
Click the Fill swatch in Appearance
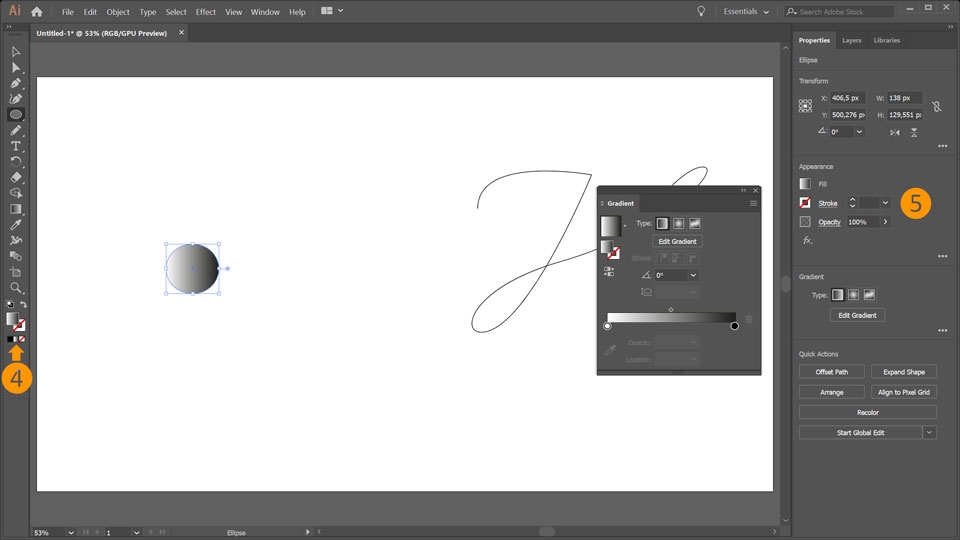[805, 184]
